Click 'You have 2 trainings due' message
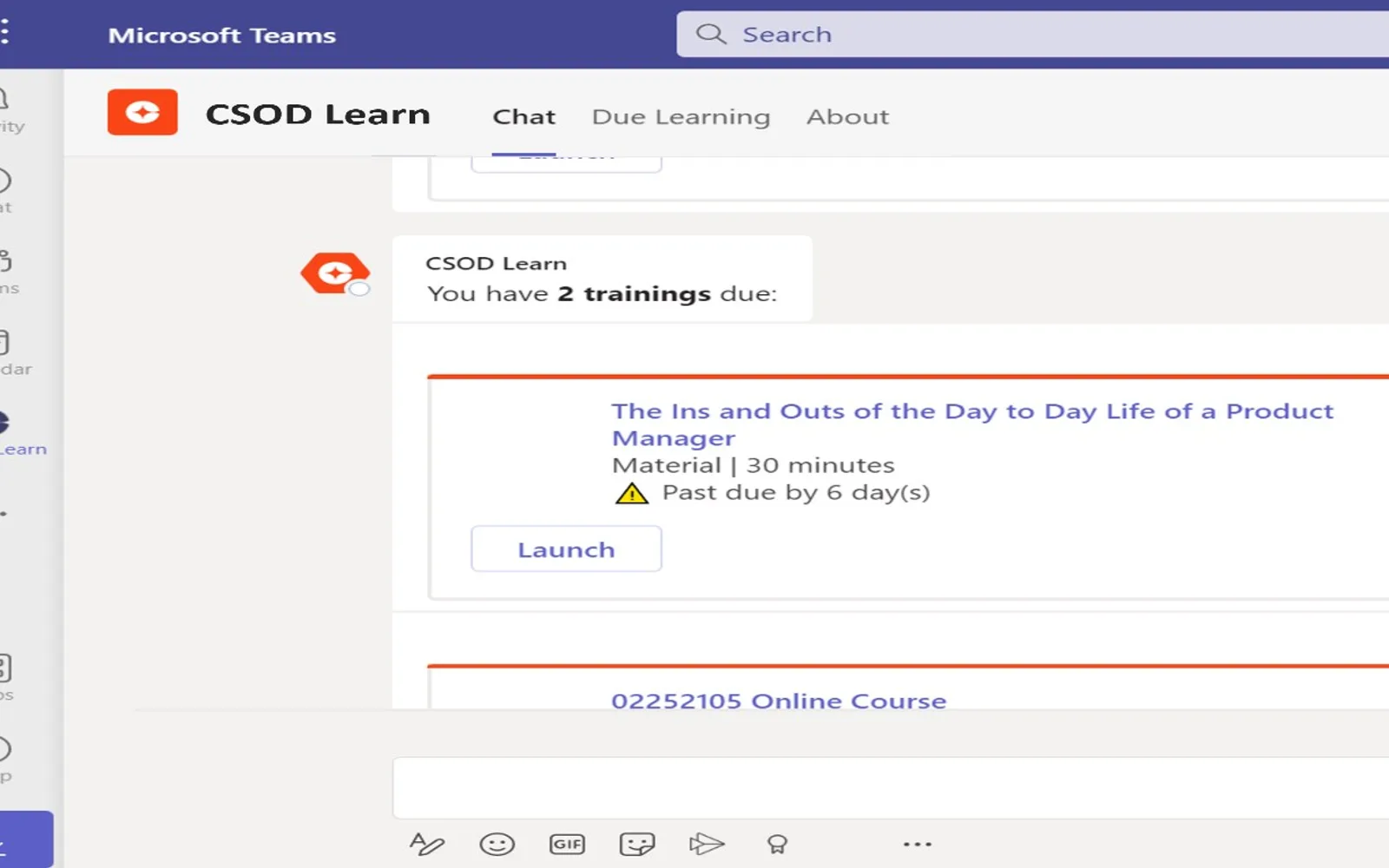Viewport: 1389px width, 868px height. point(602,293)
